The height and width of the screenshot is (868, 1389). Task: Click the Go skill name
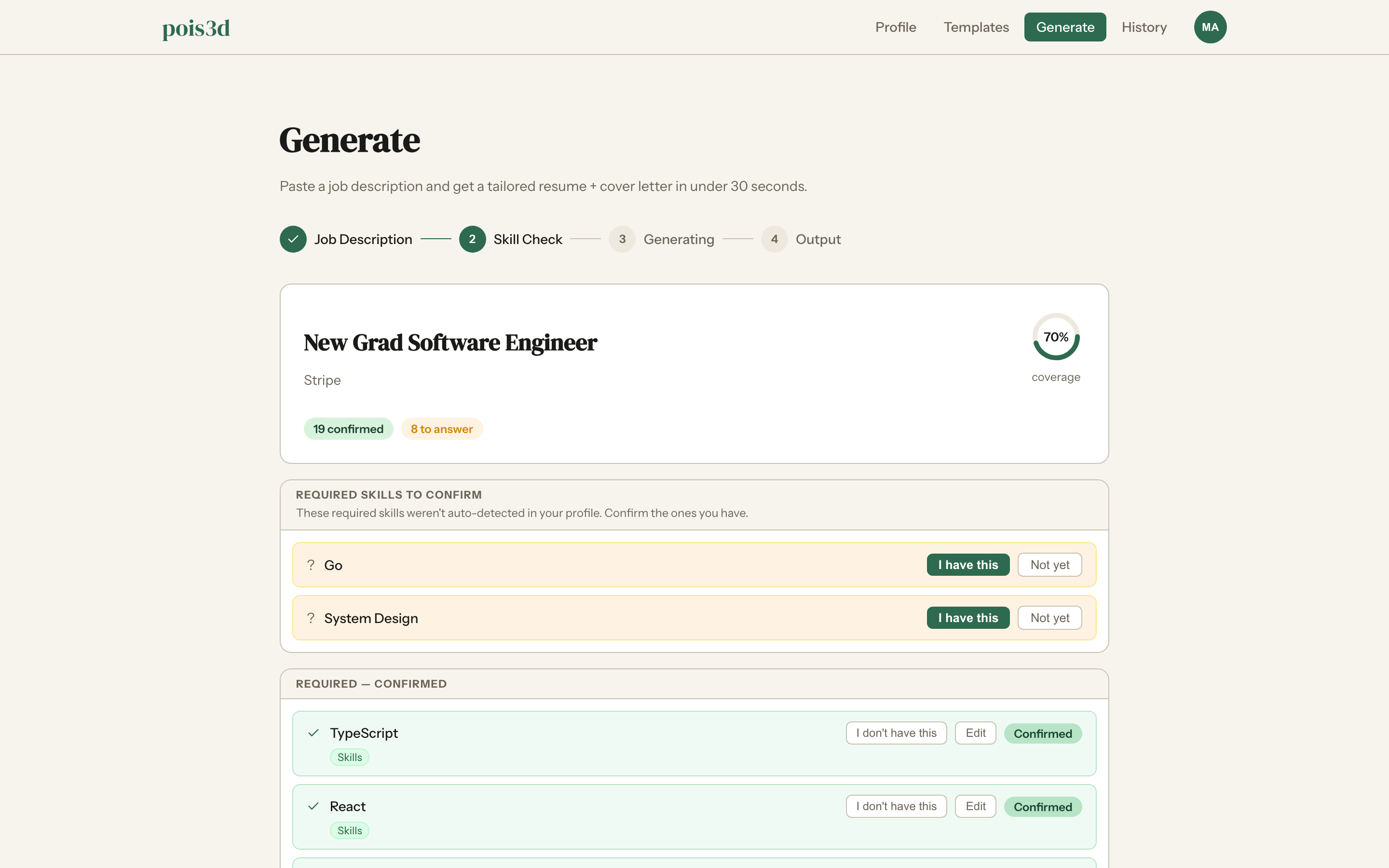click(x=333, y=566)
